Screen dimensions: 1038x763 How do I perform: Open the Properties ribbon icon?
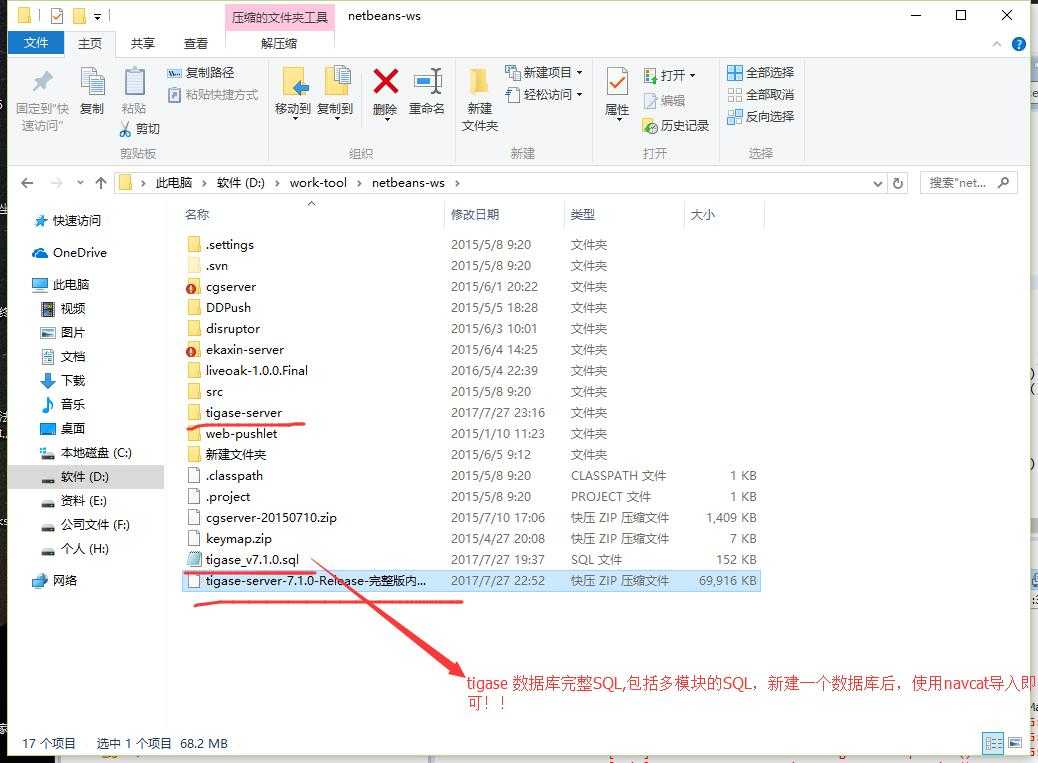617,83
